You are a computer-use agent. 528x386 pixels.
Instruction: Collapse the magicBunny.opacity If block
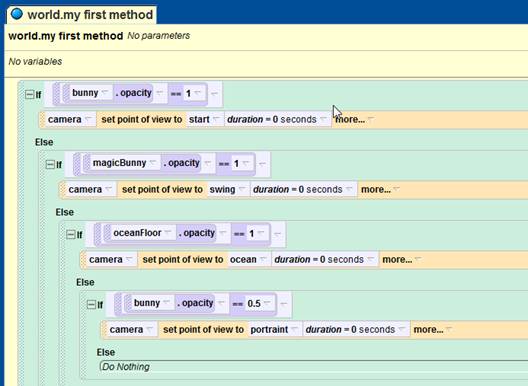[50, 164]
